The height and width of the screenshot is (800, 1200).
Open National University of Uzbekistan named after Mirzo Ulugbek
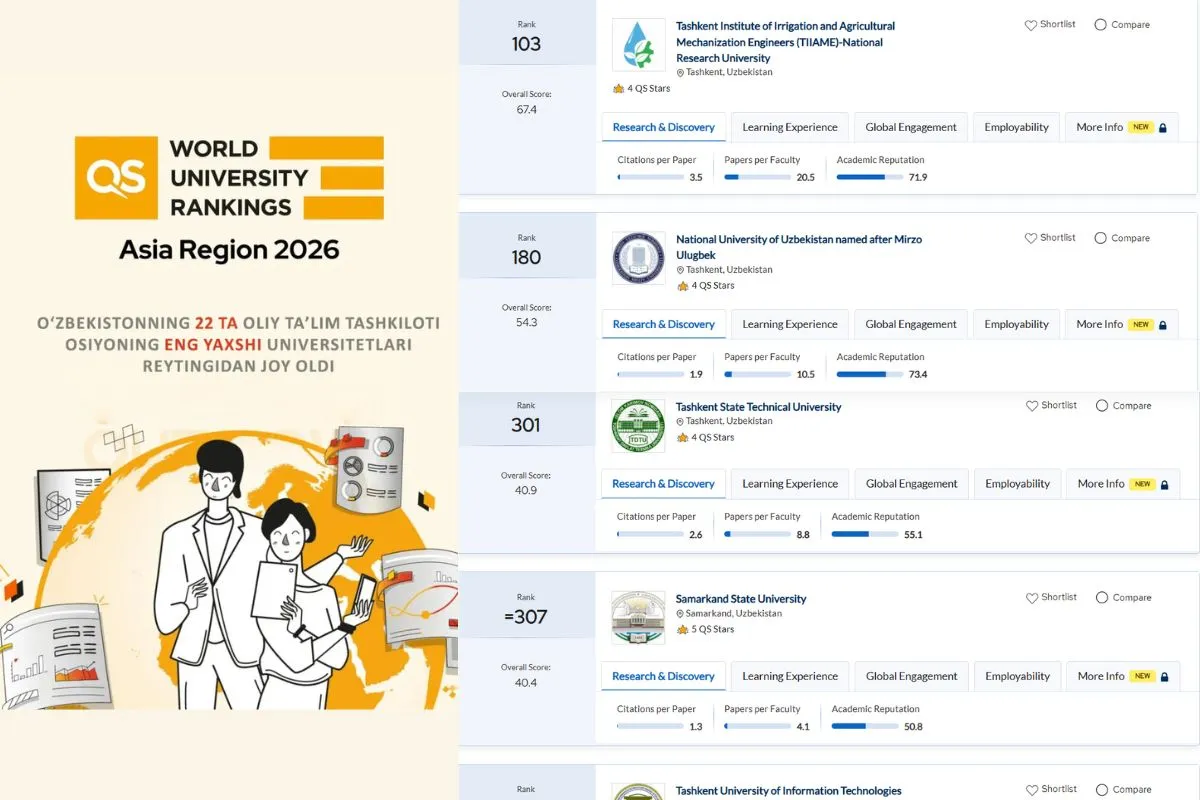click(799, 247)
